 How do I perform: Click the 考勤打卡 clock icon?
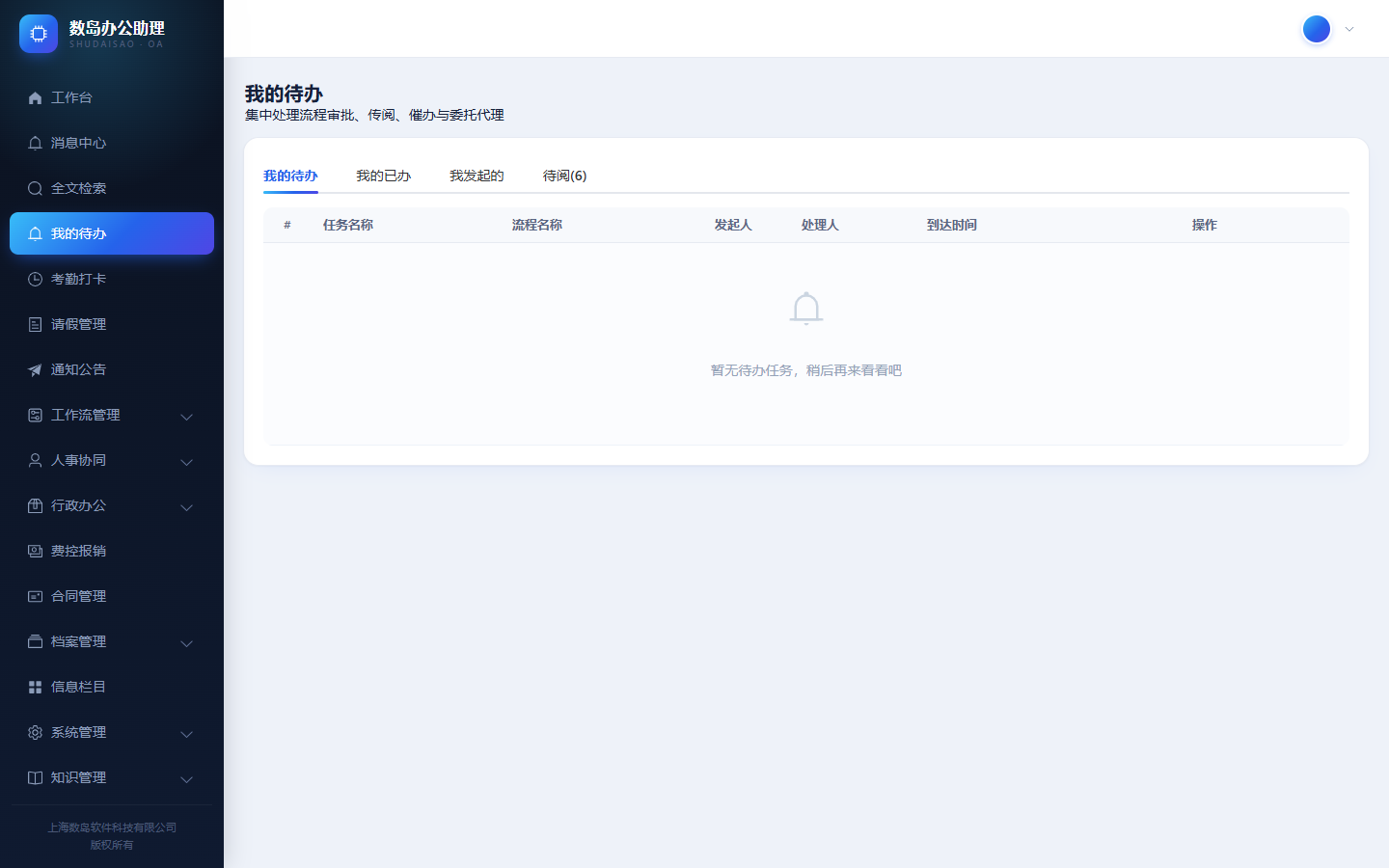[35, 279]
